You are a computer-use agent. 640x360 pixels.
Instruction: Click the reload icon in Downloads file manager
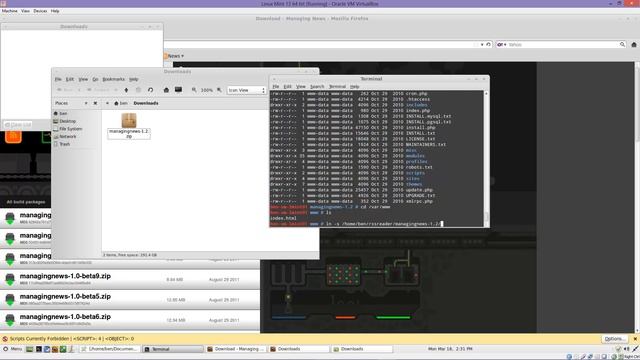(x=150, y=90)
